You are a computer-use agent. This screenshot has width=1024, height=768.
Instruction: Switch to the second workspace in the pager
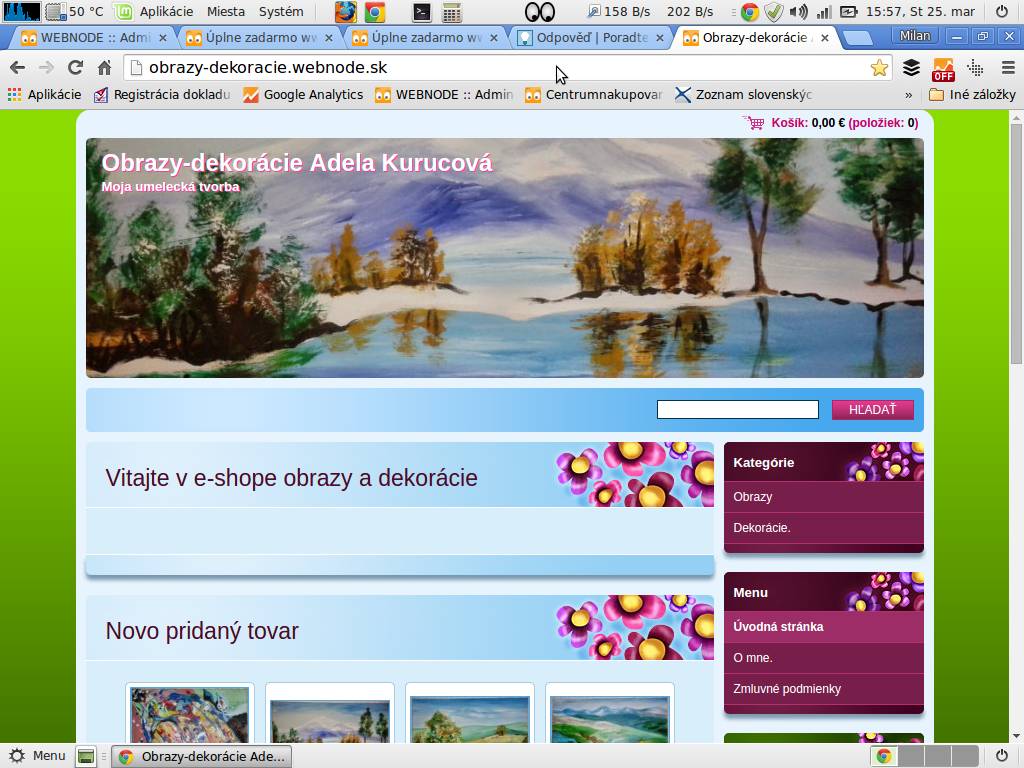pos(911,756)
